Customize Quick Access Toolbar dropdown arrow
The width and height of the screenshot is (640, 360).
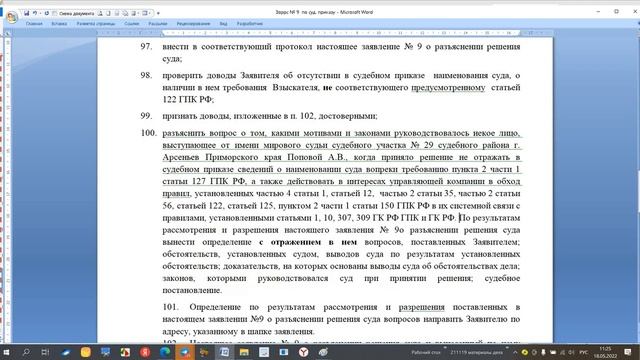(158, 13)
